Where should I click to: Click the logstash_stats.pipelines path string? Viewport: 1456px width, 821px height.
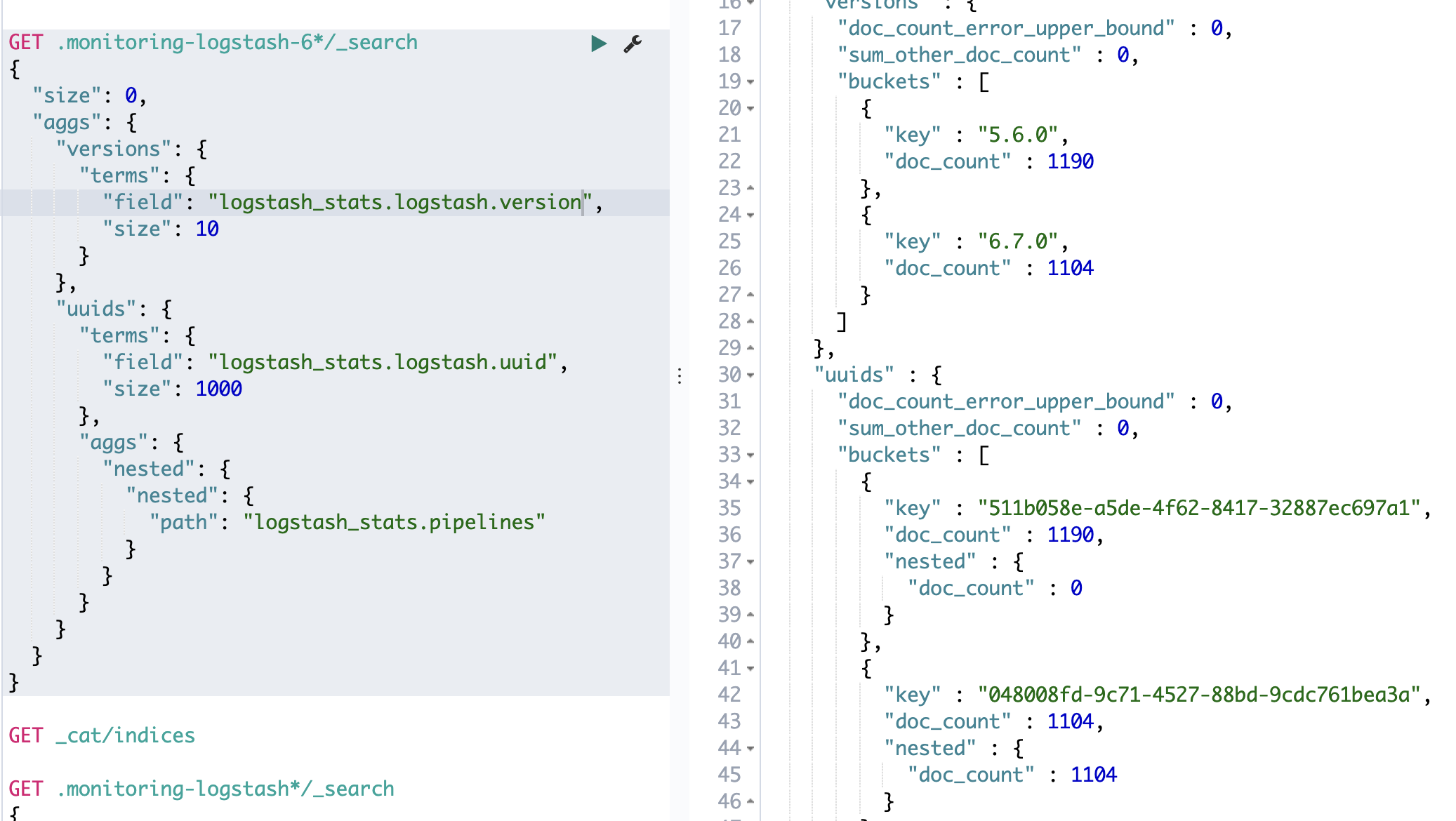[394, 523]
